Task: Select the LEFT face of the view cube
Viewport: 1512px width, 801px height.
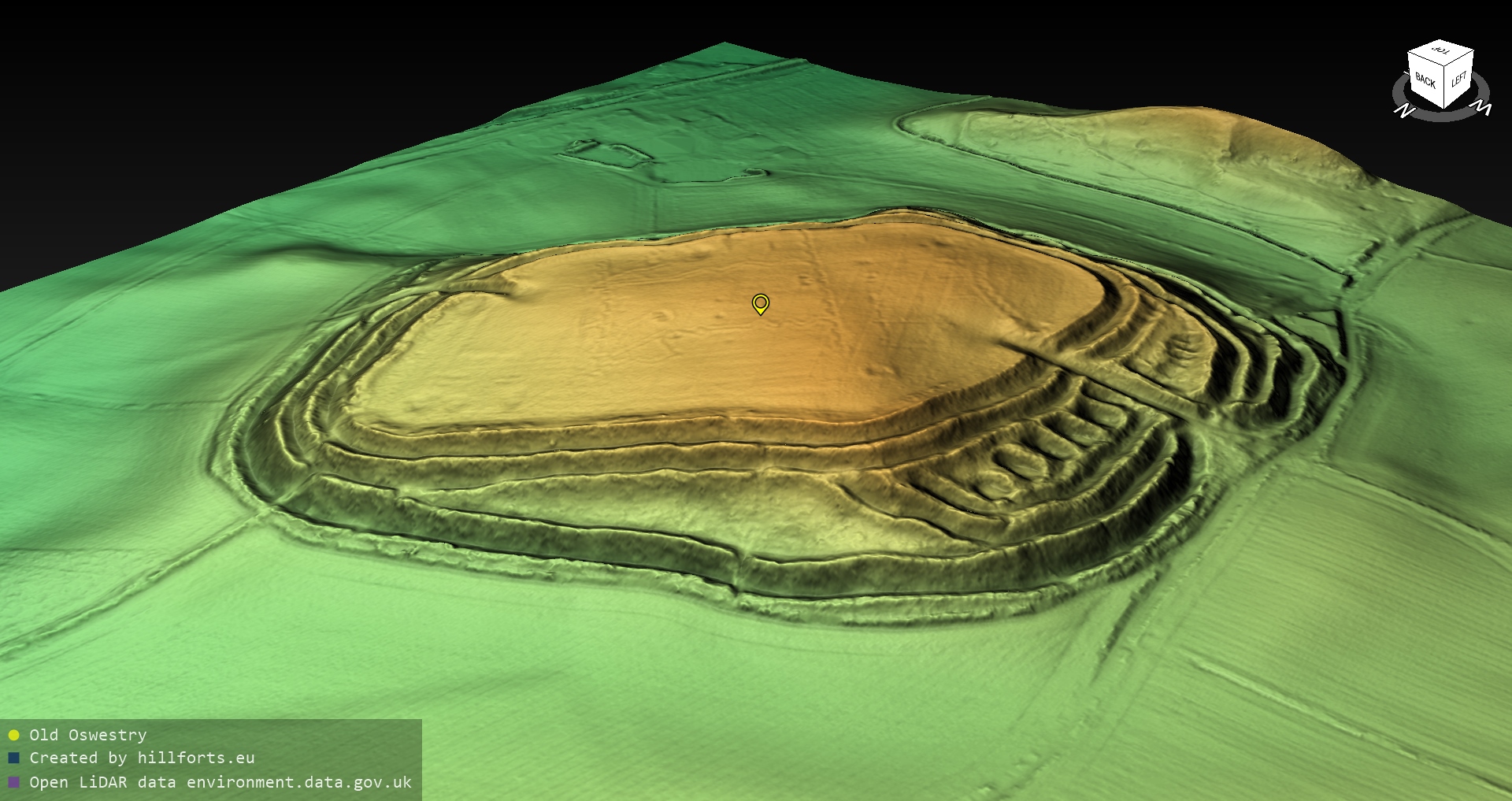Action: coord(1458,80)
